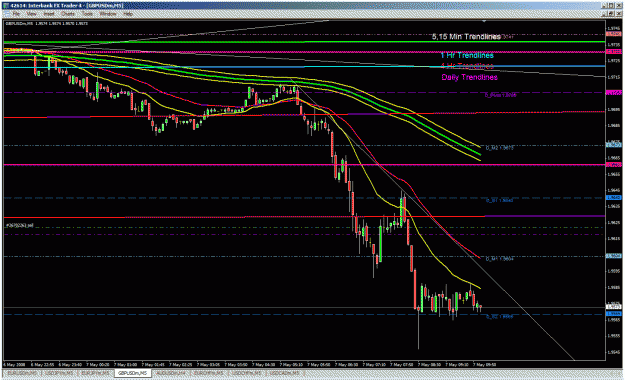
Task: Switch to the USDCHFm,M5 chart tab
Action: click(246, 374)
